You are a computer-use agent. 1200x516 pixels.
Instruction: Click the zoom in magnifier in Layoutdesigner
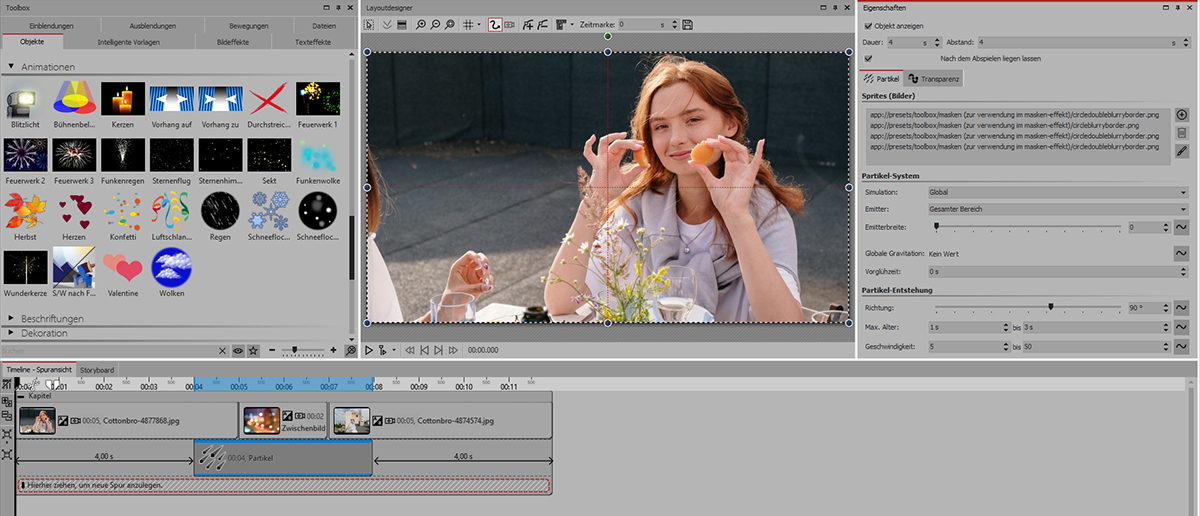click(x=421, y=24)
